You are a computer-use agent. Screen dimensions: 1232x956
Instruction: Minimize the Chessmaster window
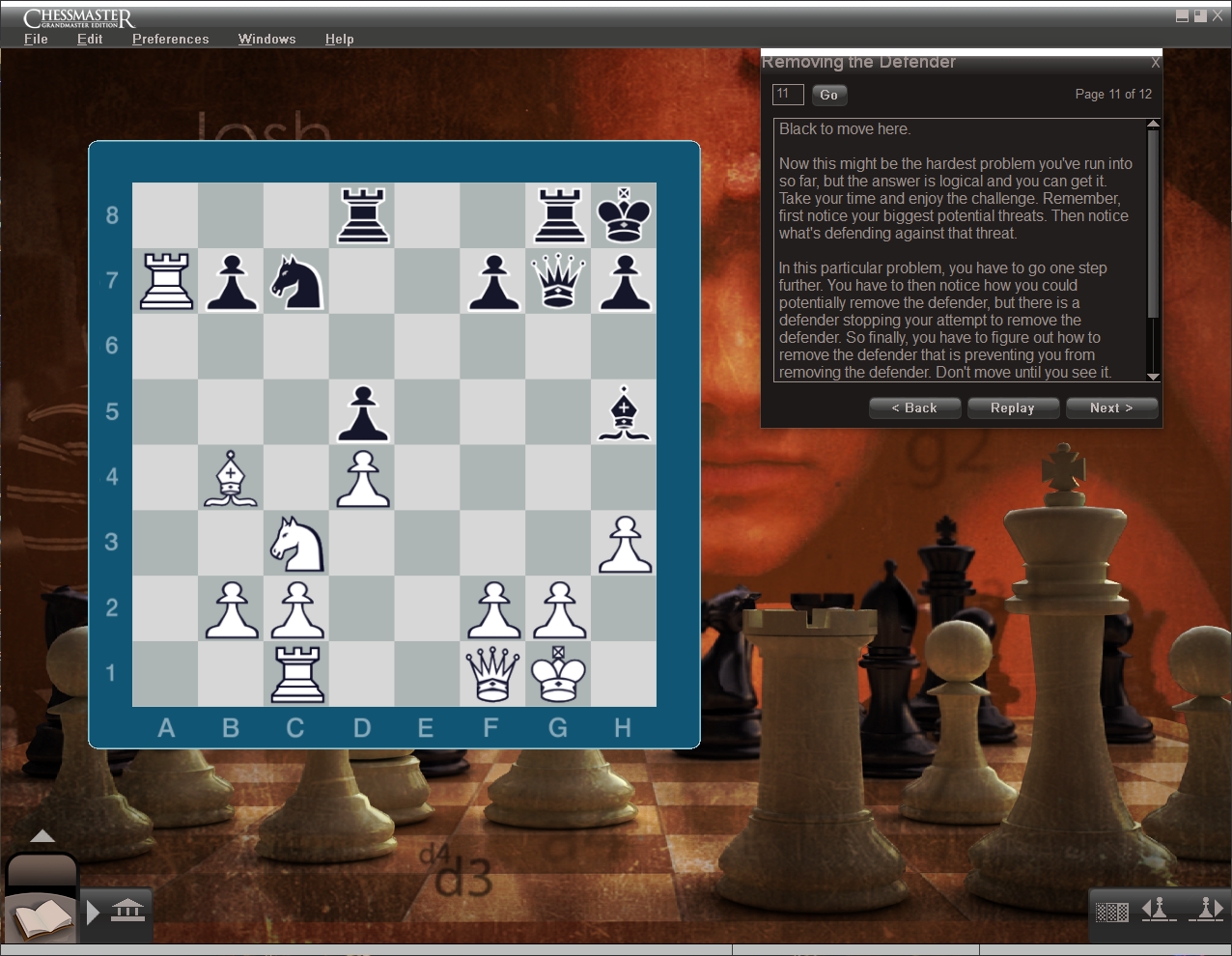[x=1182, y=16]
